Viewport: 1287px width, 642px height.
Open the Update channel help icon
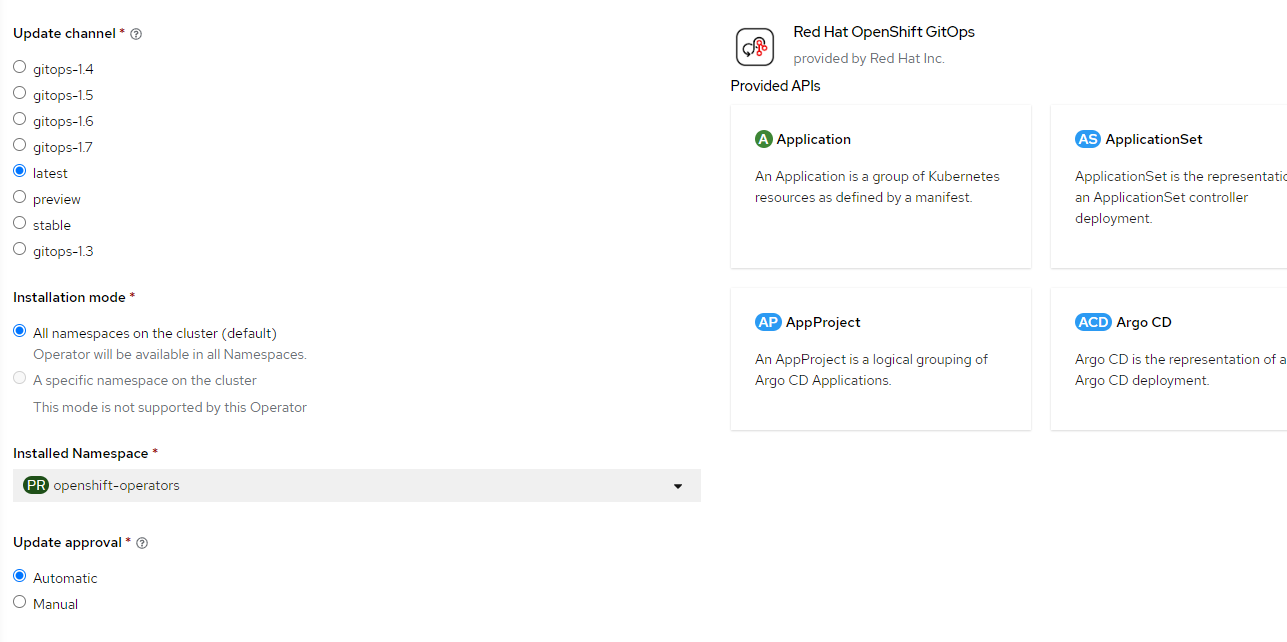[136, 34]
